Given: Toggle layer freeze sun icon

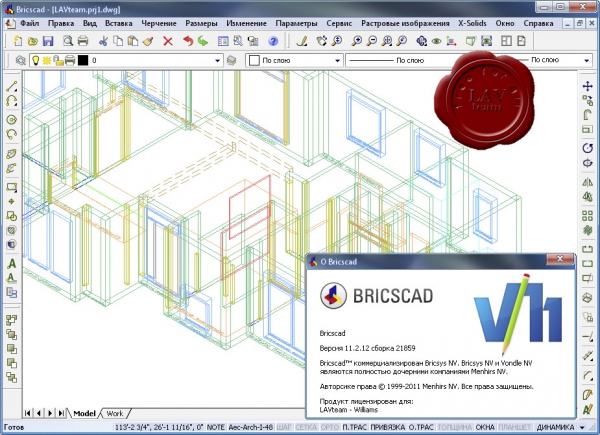Looking at the screenshot, I should coord(47,60).
